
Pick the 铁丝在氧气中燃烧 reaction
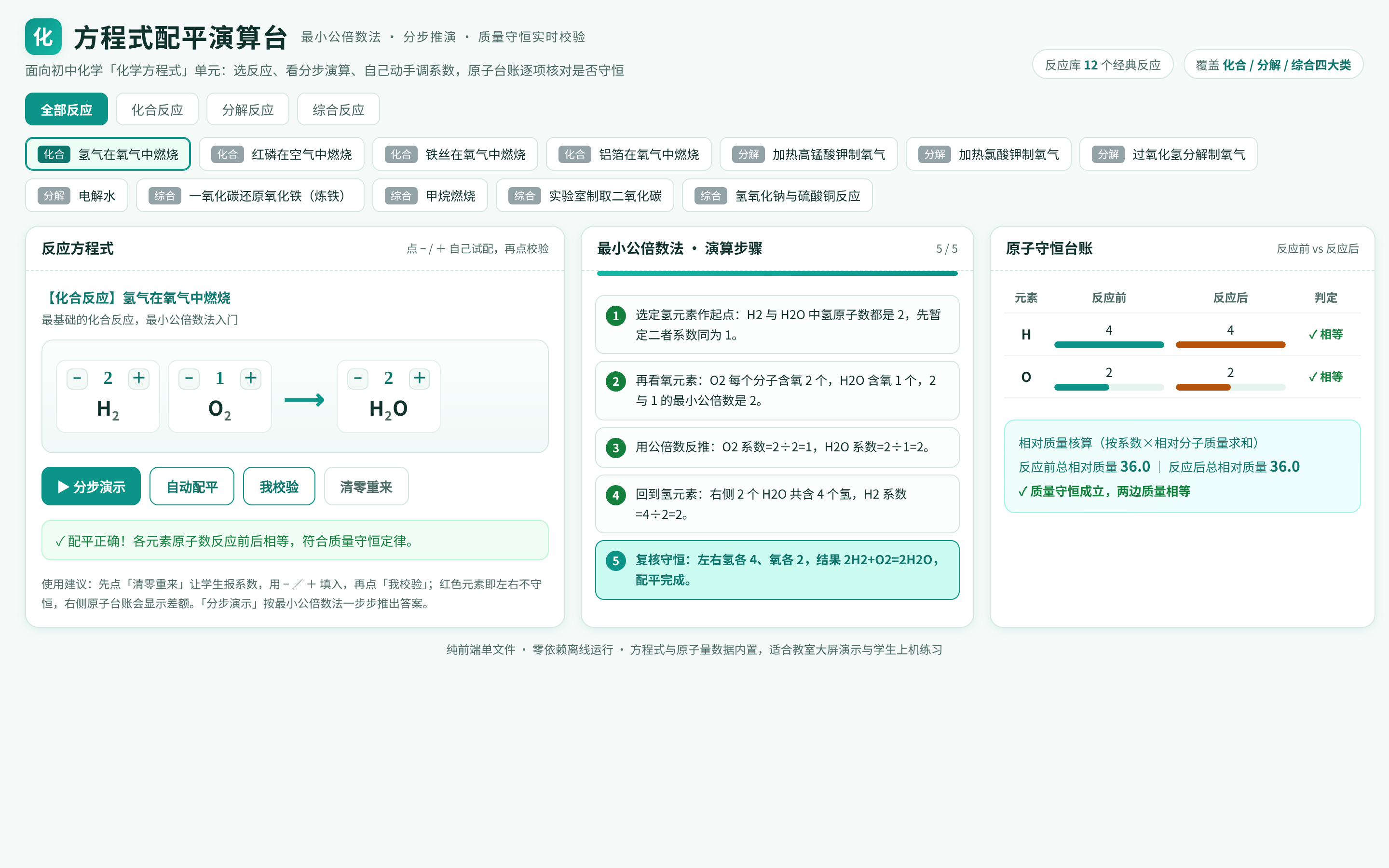[455, 154]
